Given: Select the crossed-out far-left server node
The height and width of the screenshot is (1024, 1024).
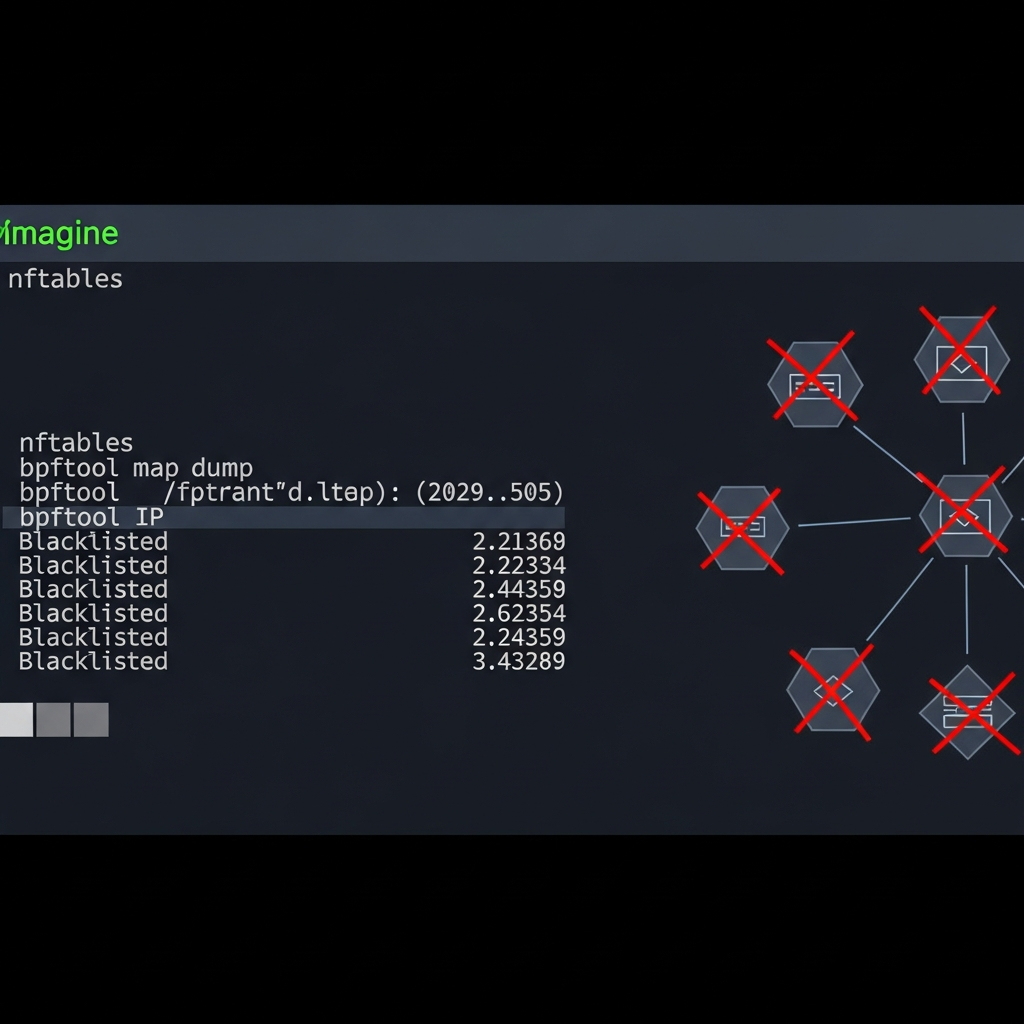Looking at the screenshot, I should coord(742,528).
